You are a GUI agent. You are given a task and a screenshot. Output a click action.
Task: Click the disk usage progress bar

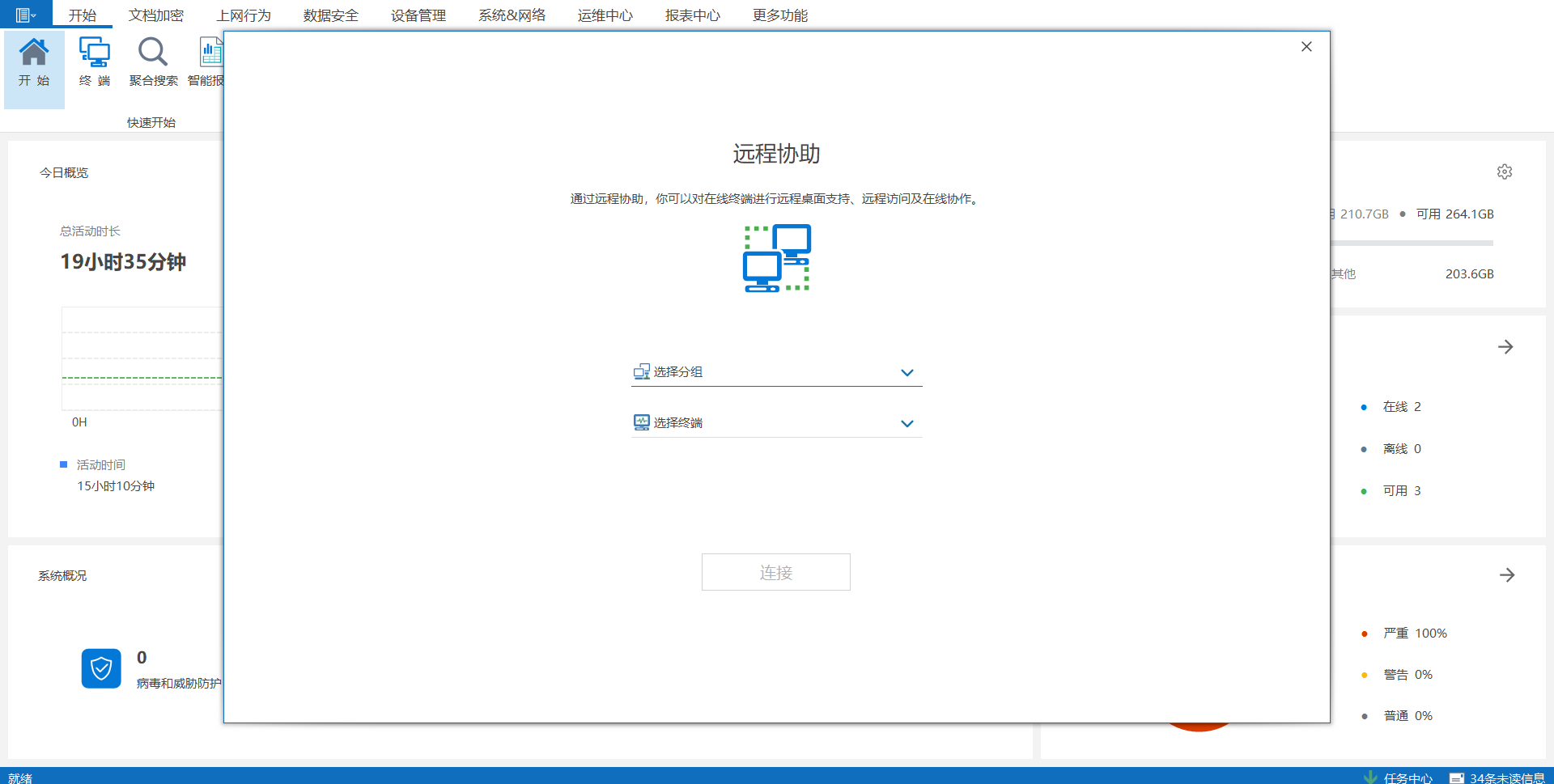[x=1412, y=243]
